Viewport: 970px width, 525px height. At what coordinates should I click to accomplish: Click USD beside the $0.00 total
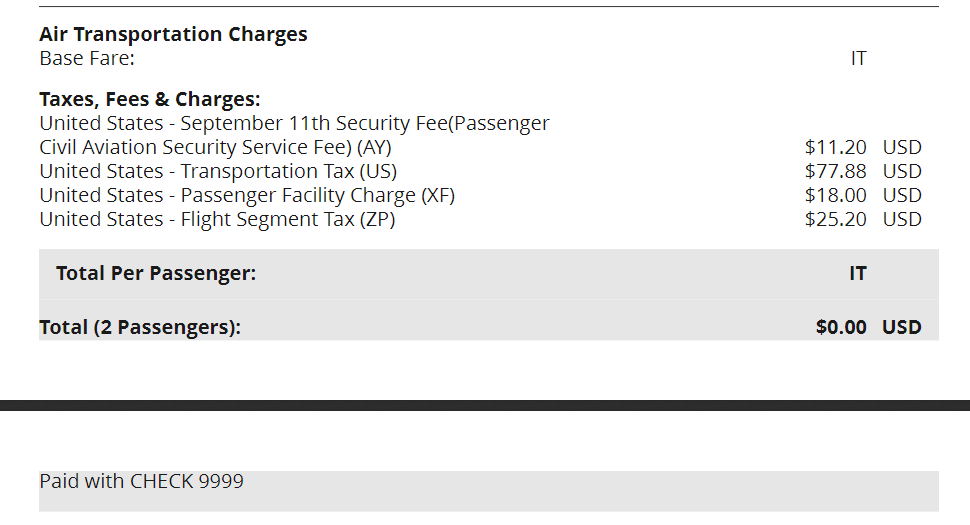click(901, 327)
